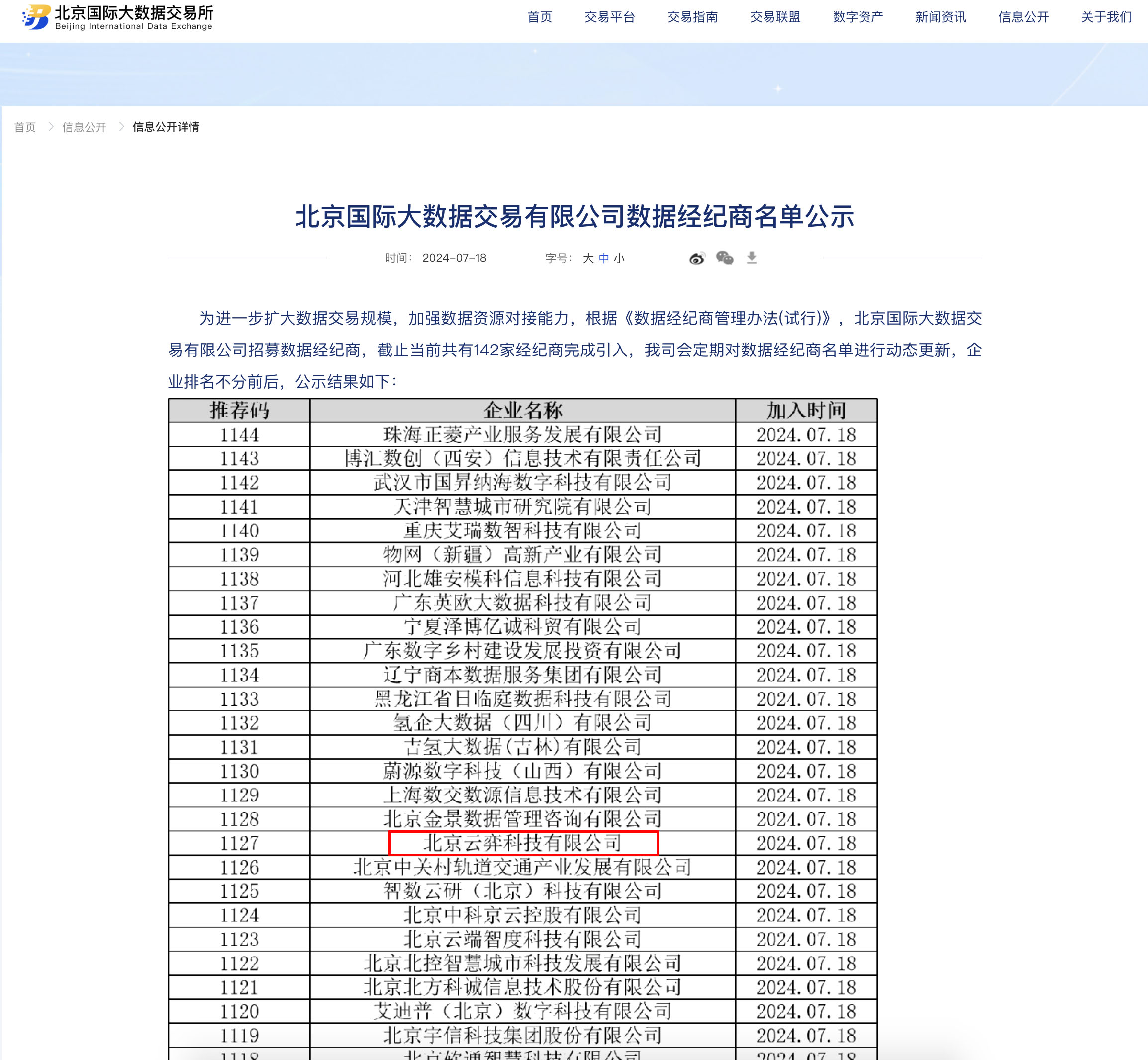Viewport: 1148px width, 1060px height.
Task: Click 北京北方科诚信息技术股份有限公司
Action: coord(523,988)
